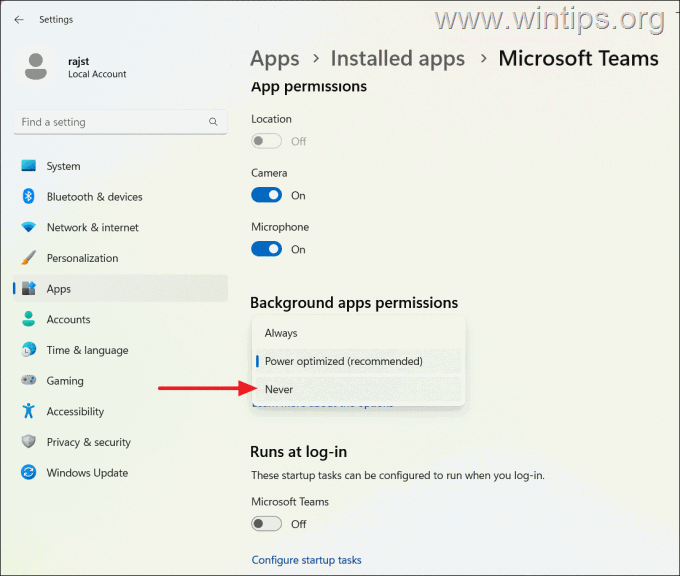
Task: Open Configure startup tasks link
Action: click(306, 560)
